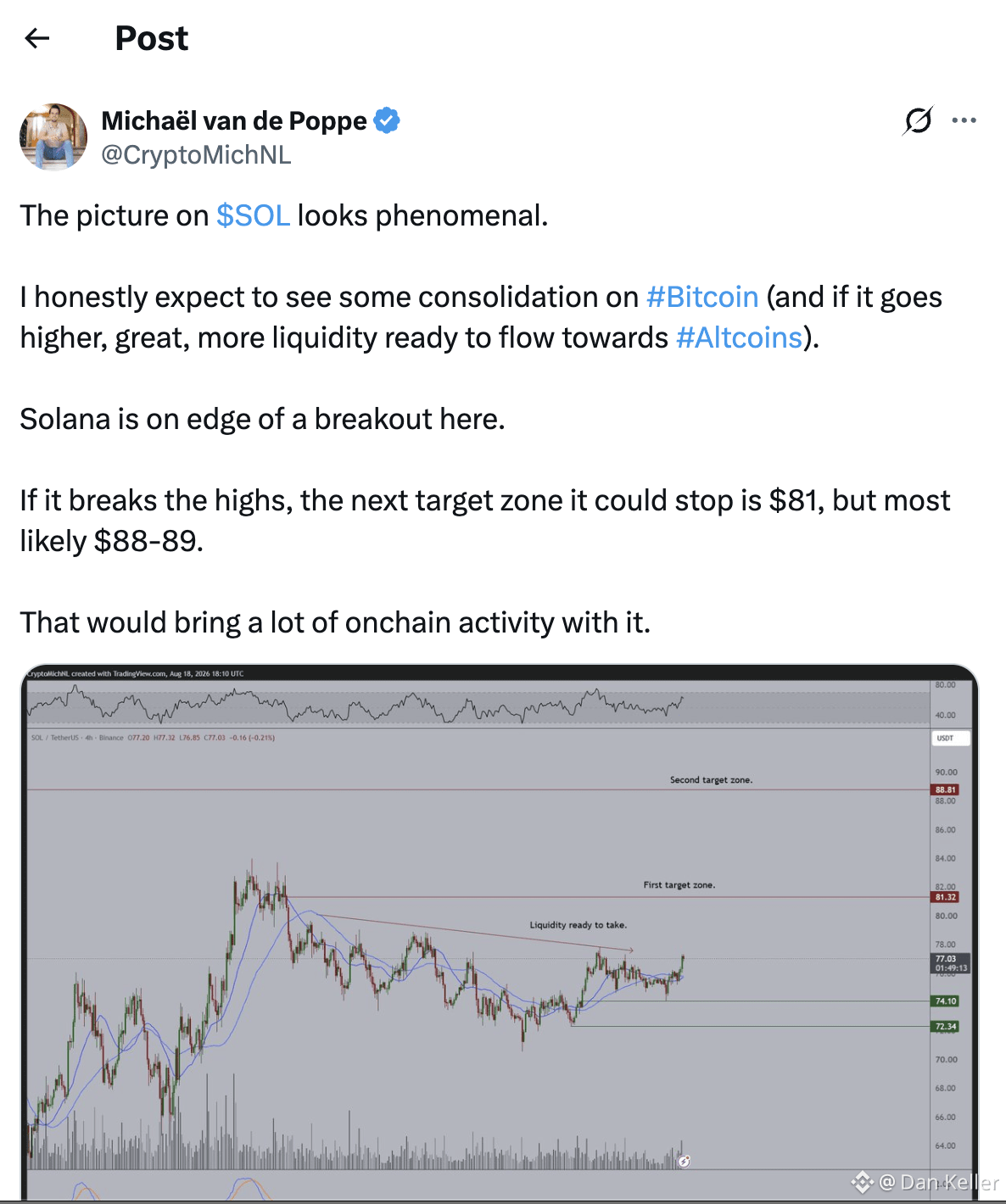
Task: Click the Binance watermark logo icon
Action: click(863, 1181)
